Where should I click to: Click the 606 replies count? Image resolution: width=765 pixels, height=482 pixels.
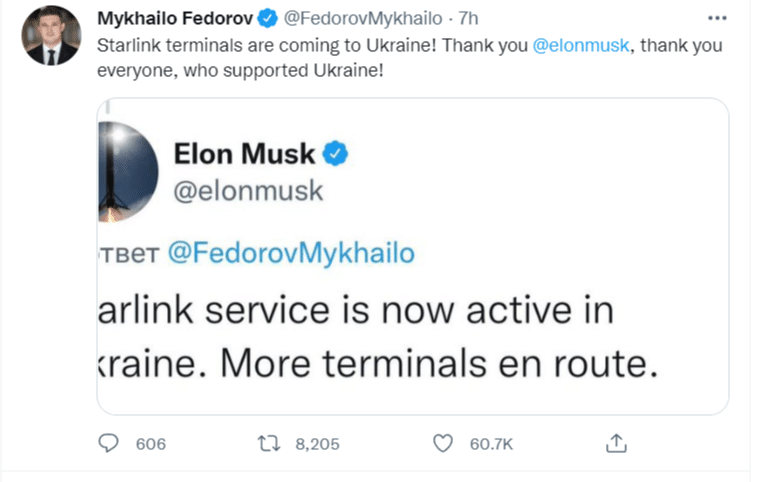[x=150, y=443]
